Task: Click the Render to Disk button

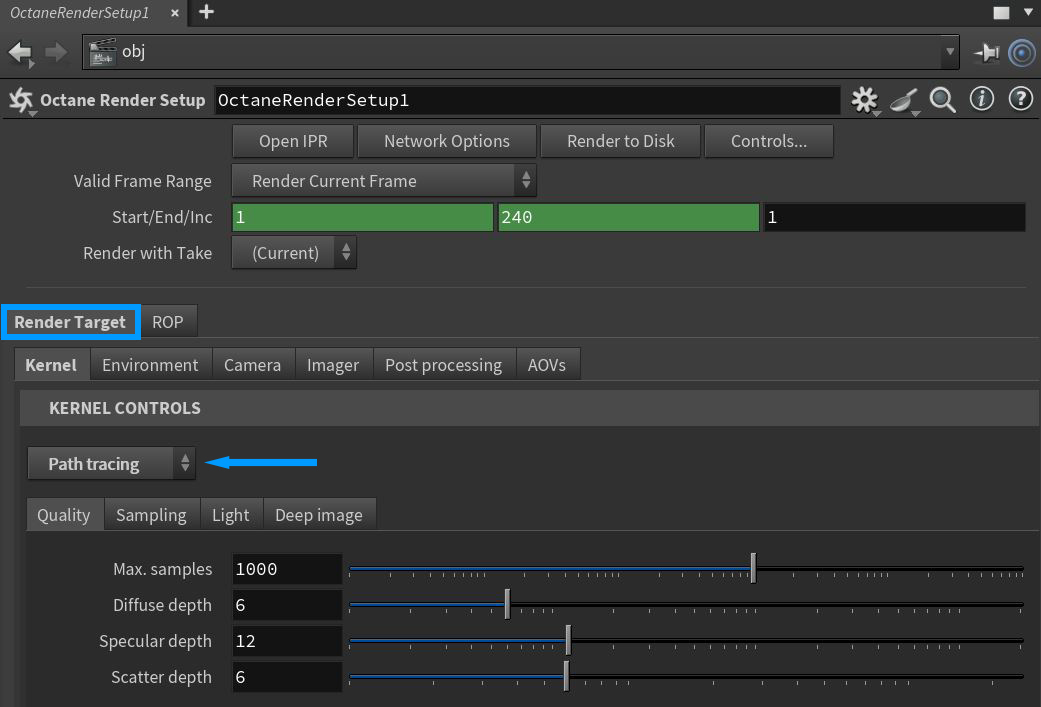Action: (620, 141)
